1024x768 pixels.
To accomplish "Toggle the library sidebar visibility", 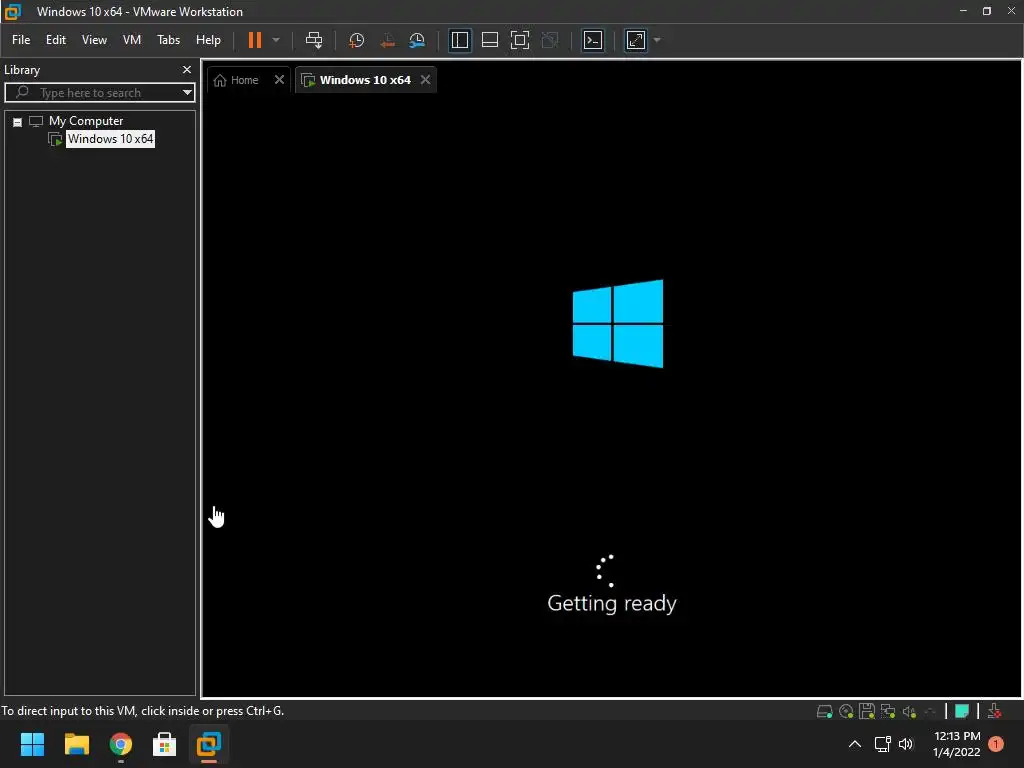I will (x=460, y=40).
